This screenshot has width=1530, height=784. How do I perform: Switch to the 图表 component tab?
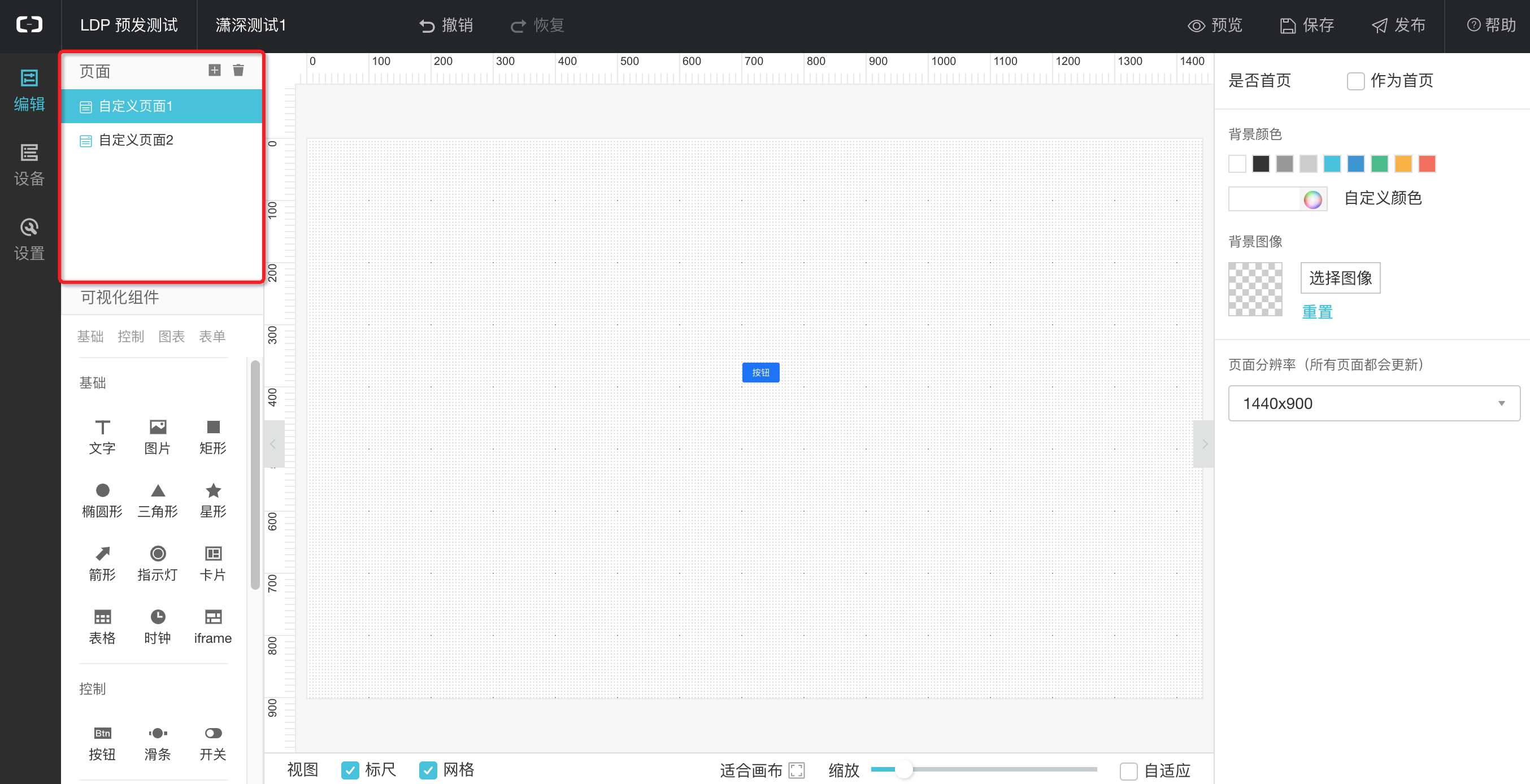(172, 337)
